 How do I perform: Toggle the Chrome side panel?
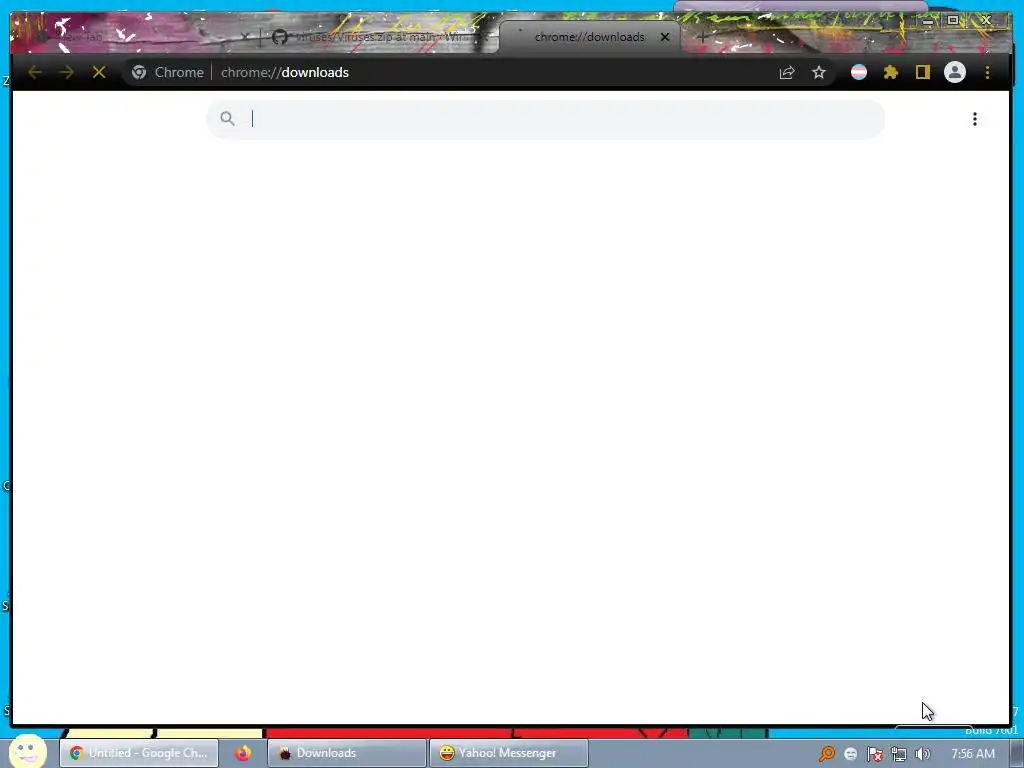point(922,72)
